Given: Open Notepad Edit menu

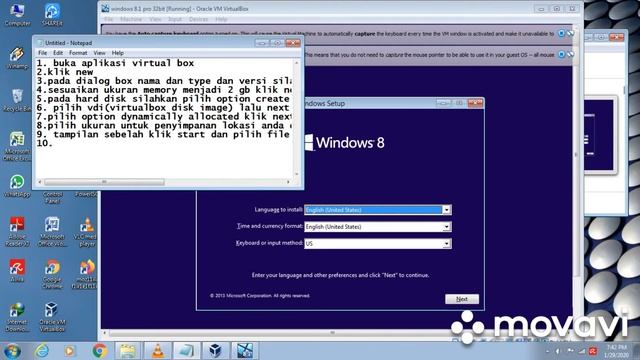Looking at the screenshot, I should pos(58,53).
